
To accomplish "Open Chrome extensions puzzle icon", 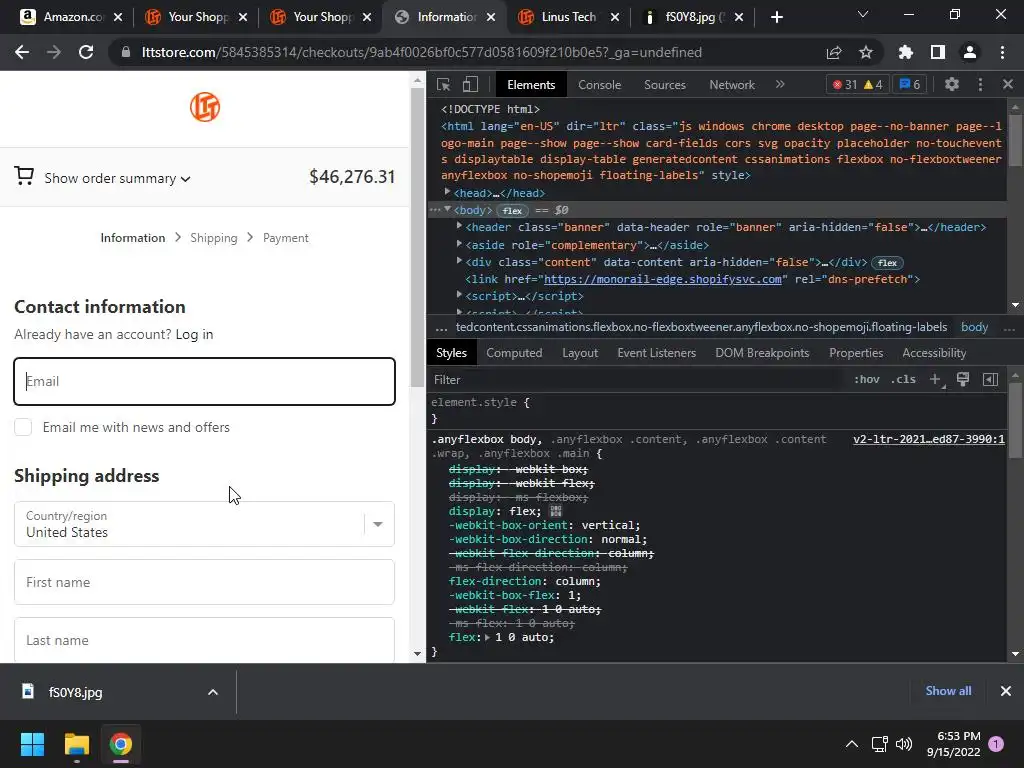I will (x=905, y=52).
